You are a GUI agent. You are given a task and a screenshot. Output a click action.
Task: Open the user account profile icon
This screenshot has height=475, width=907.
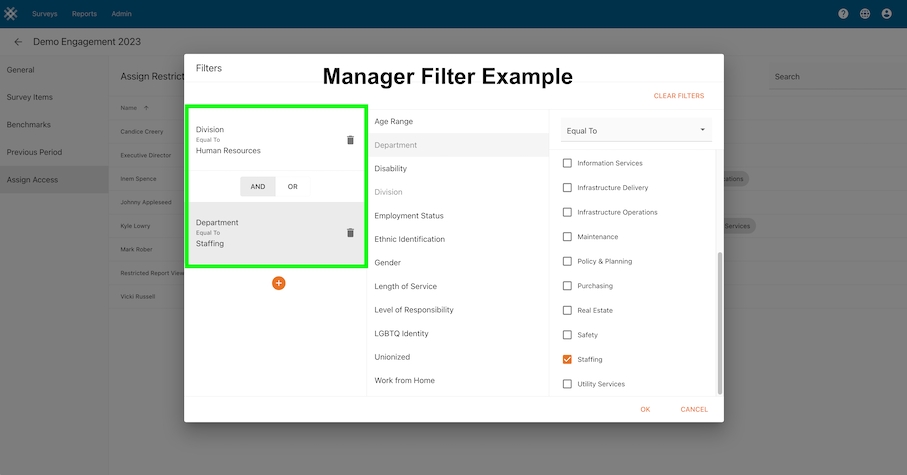click(x=886, y=14)
